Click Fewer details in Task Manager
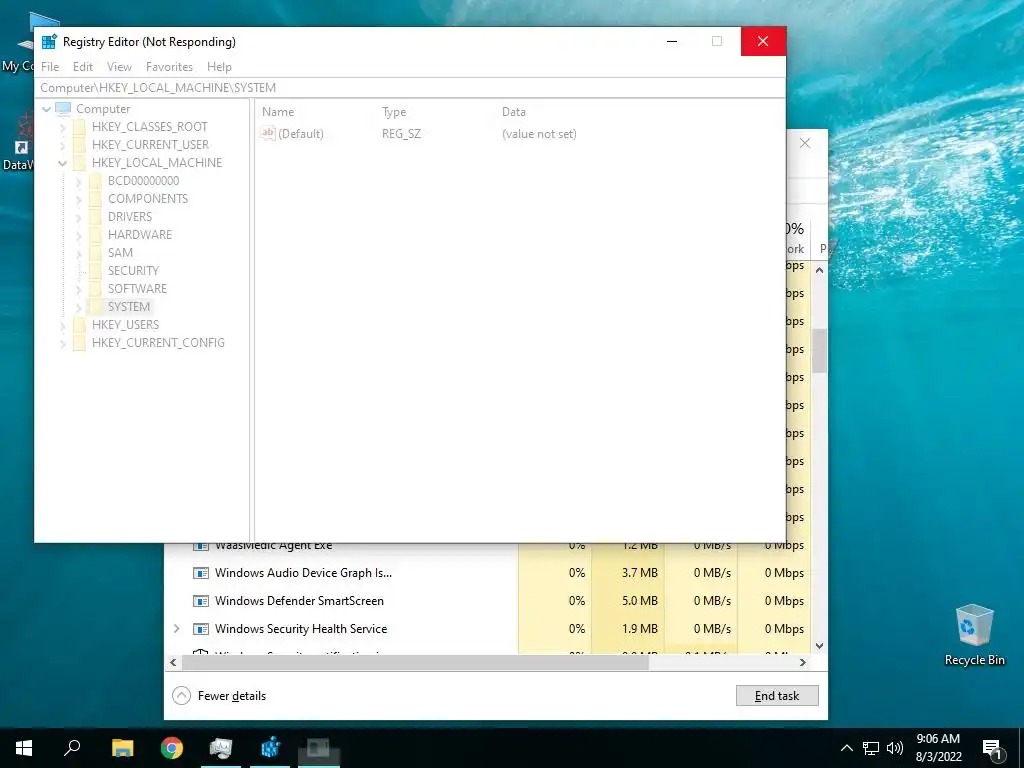1024x768 pixels. pyautogui.click(x=219, y=696)
